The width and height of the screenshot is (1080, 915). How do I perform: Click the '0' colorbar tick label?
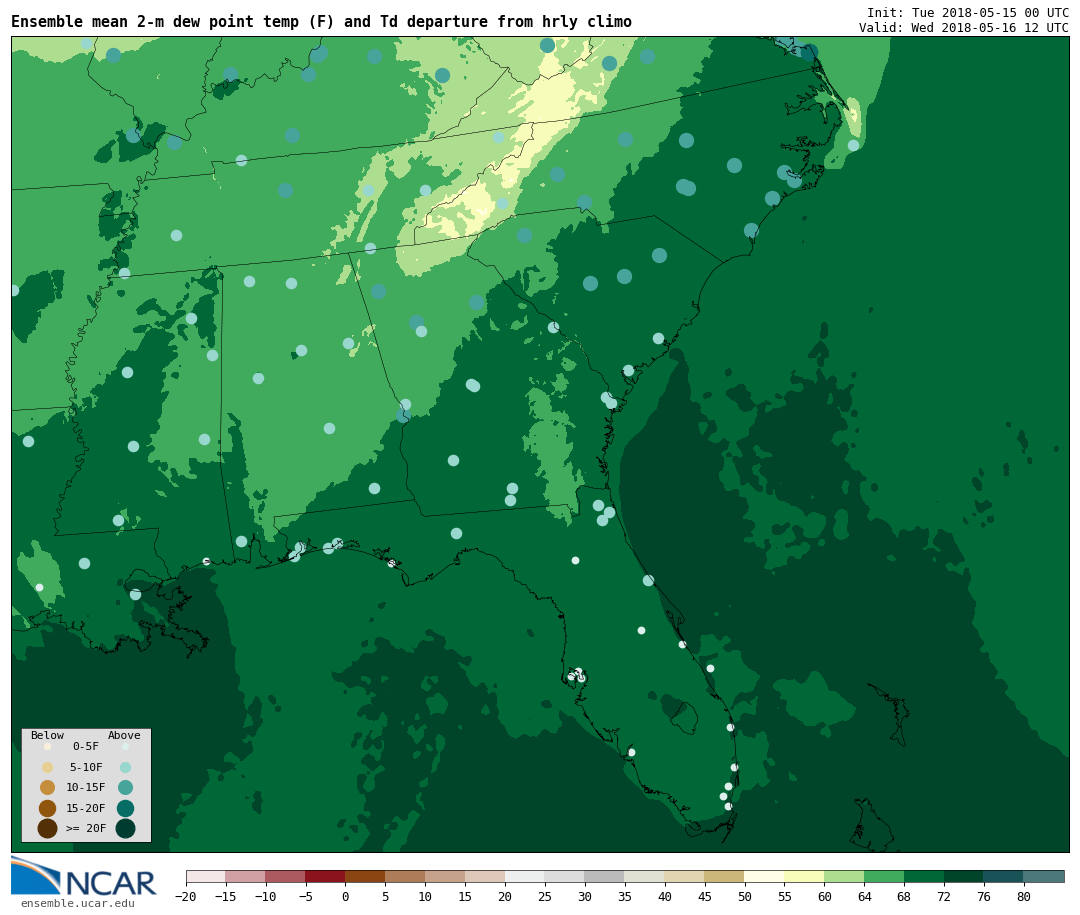click(x=345, y=897)
